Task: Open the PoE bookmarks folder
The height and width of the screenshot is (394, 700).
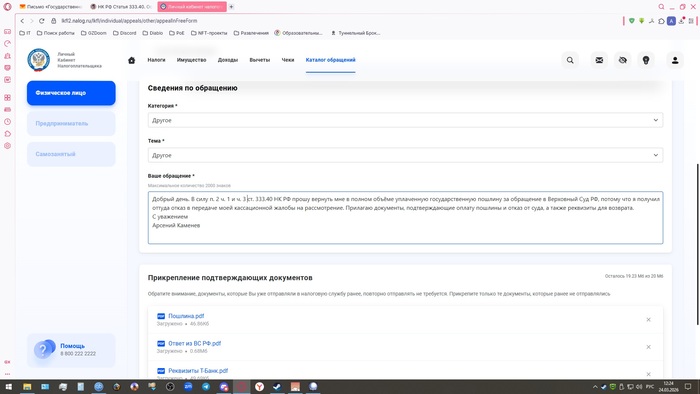Action: click(177, 33)
